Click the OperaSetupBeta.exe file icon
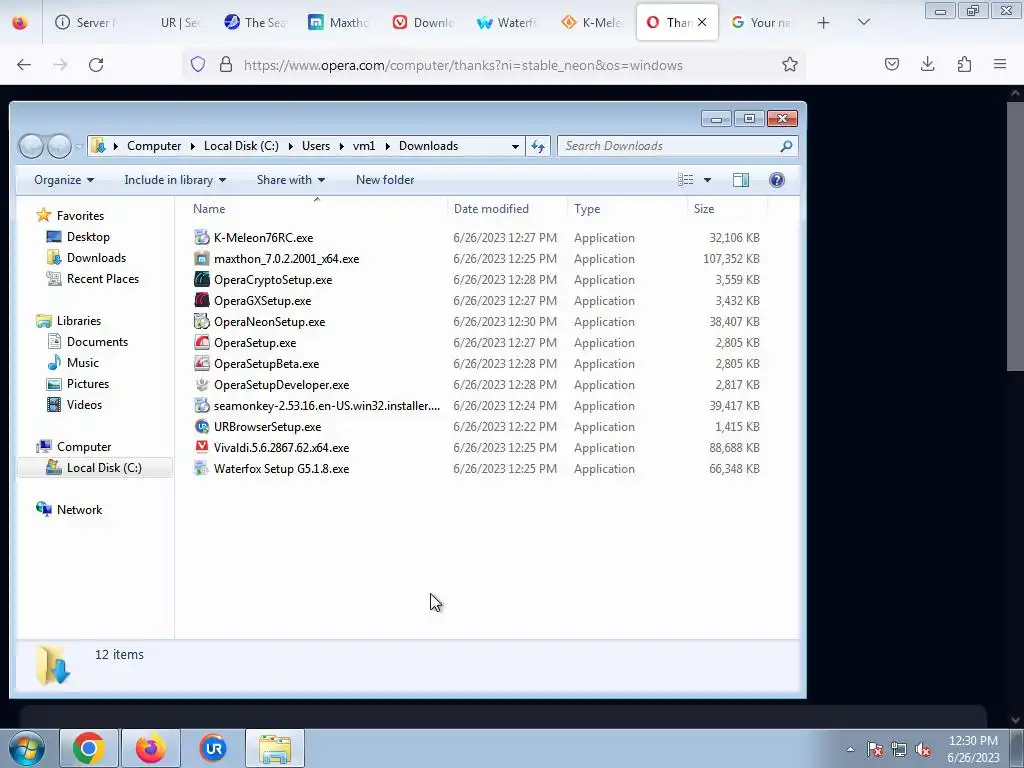 [202, 364]
